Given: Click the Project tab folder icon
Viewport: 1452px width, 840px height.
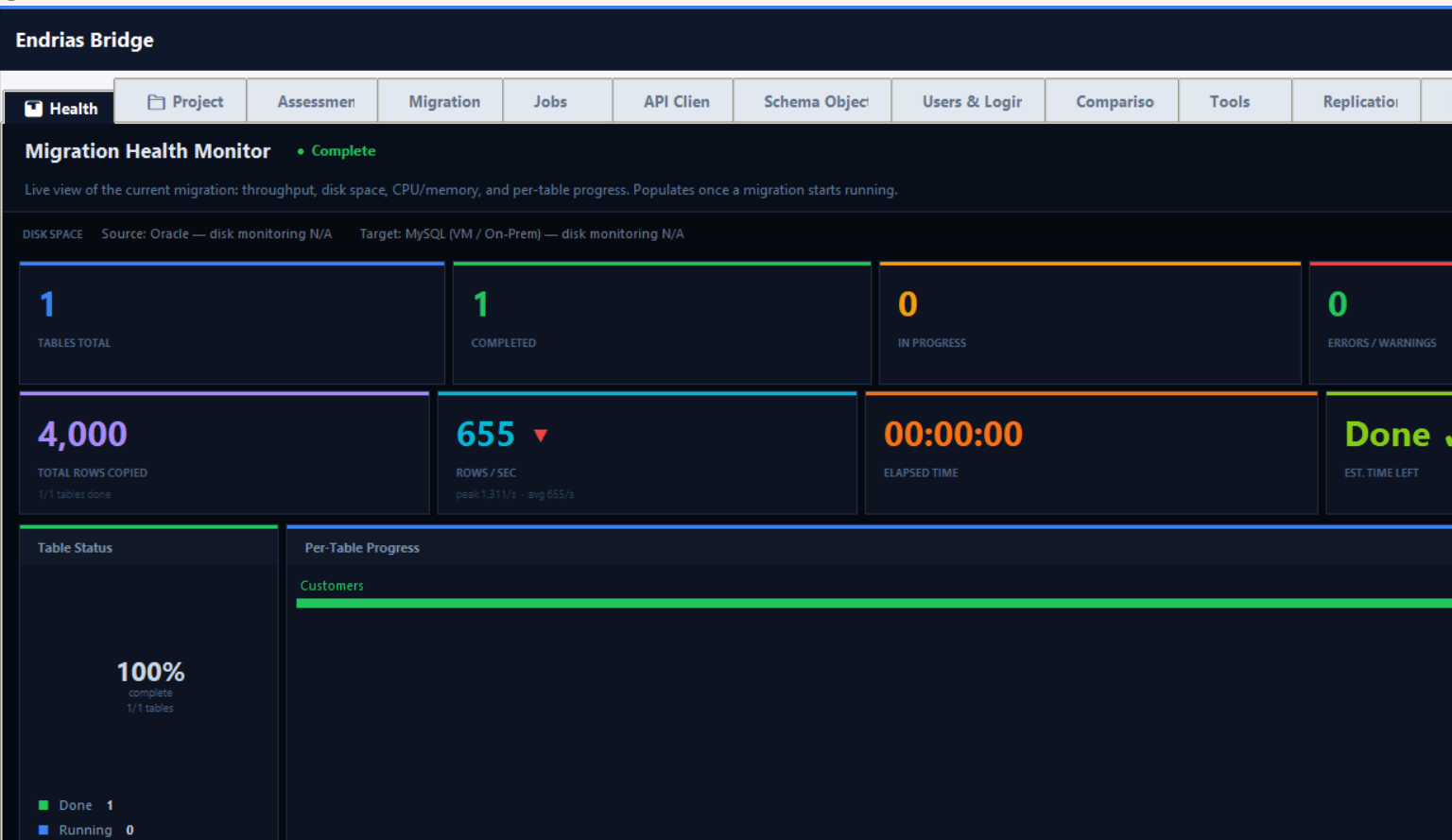Looking at the screenshot, I should (156, 102).
